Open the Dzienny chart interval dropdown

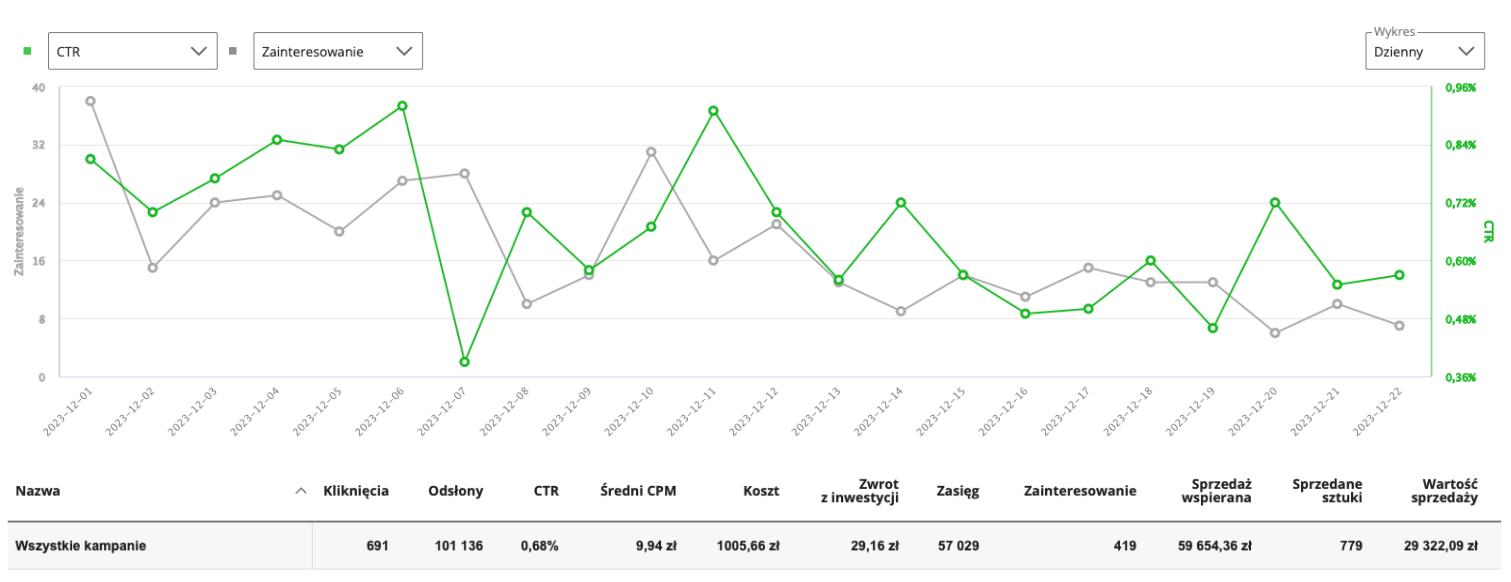click(x=1423, y=51)
